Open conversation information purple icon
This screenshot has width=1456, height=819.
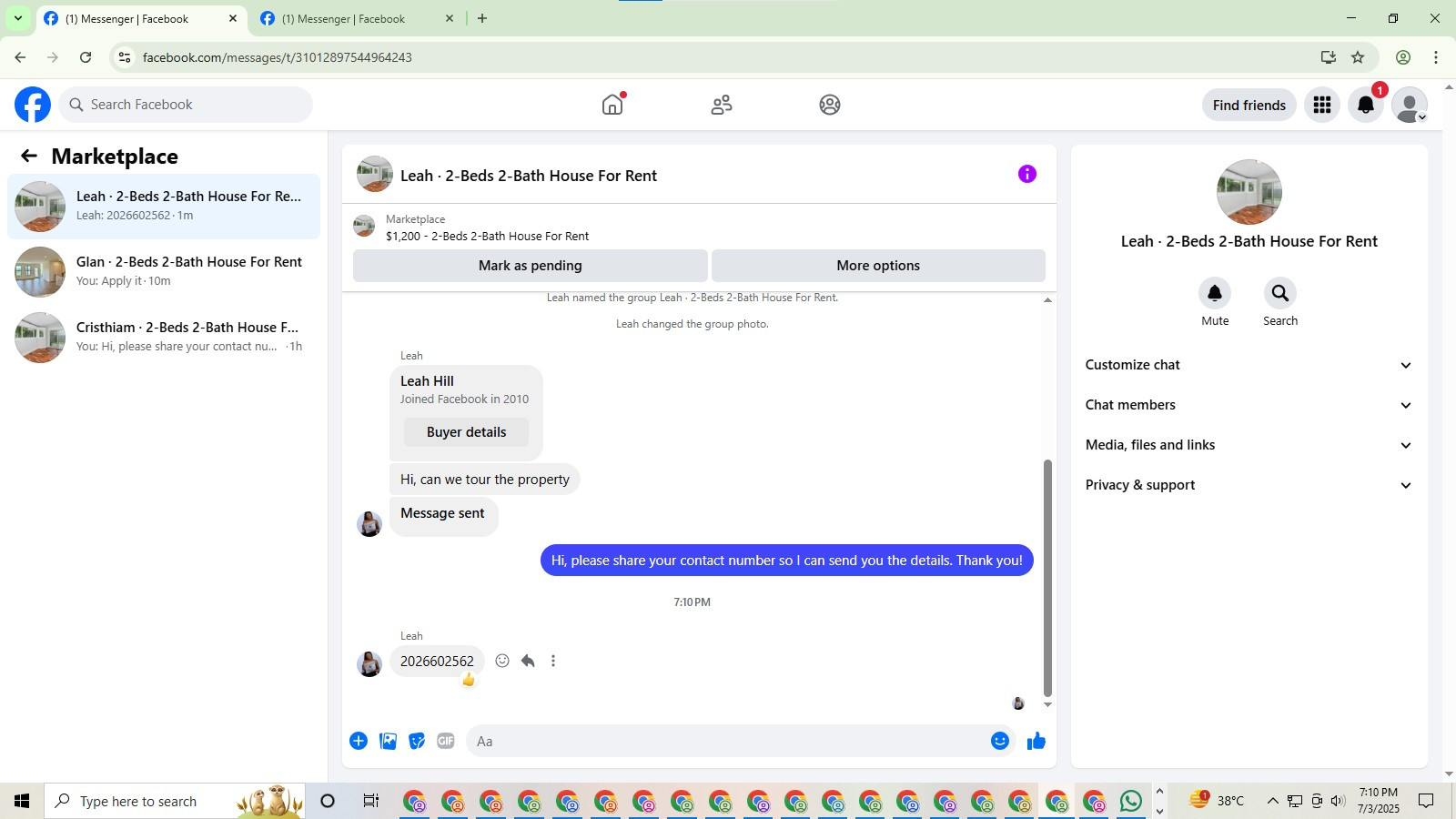coord(1027,174)
